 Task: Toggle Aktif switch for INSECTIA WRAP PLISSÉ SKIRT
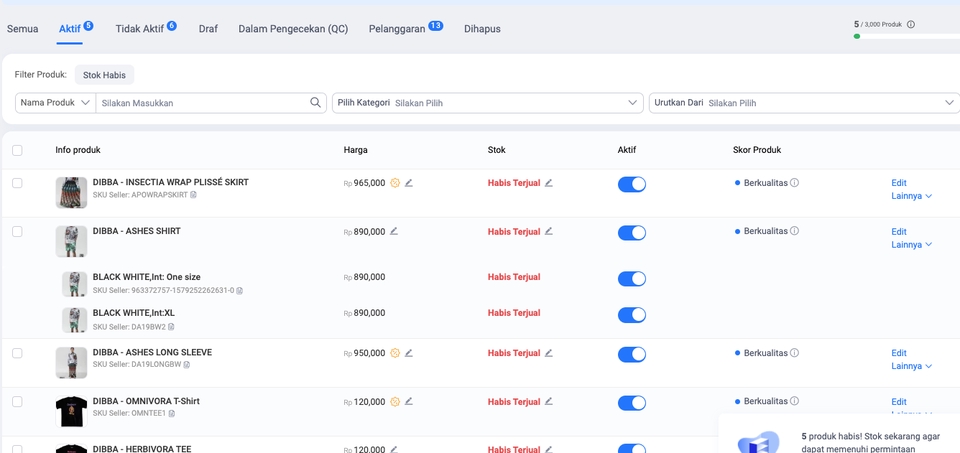(631, 184)
